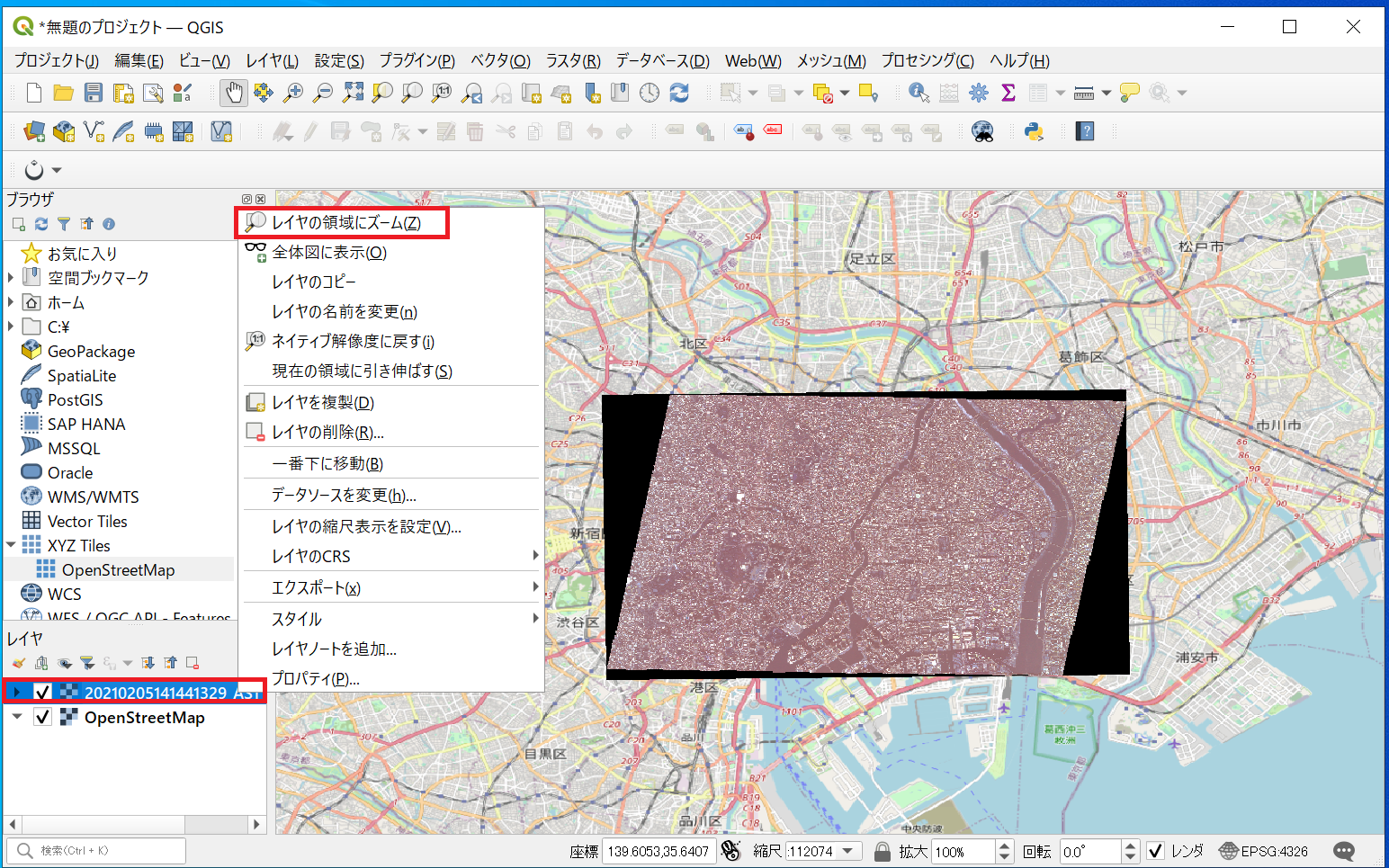Click the Open Project folder icon
The image size is (1389, 868).
click(63, 93)
